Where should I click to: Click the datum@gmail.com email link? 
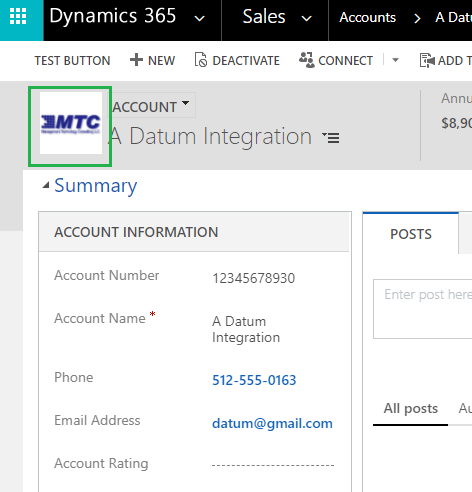pos(272,423)
